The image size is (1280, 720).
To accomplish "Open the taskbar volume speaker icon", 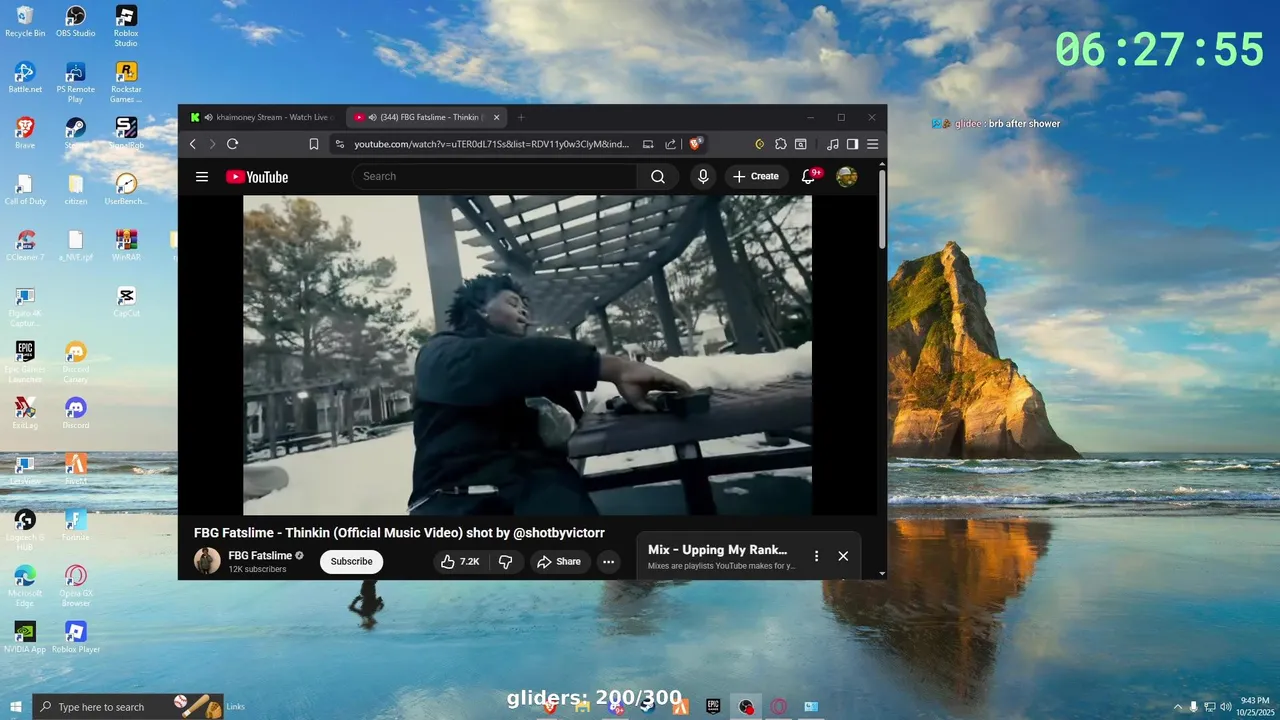I will (1225, 707).
